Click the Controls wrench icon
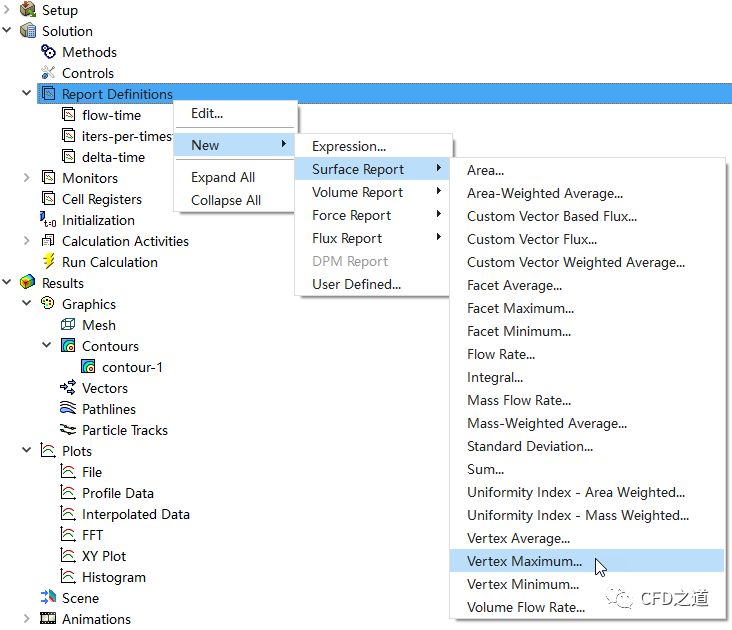 point(48,73)
